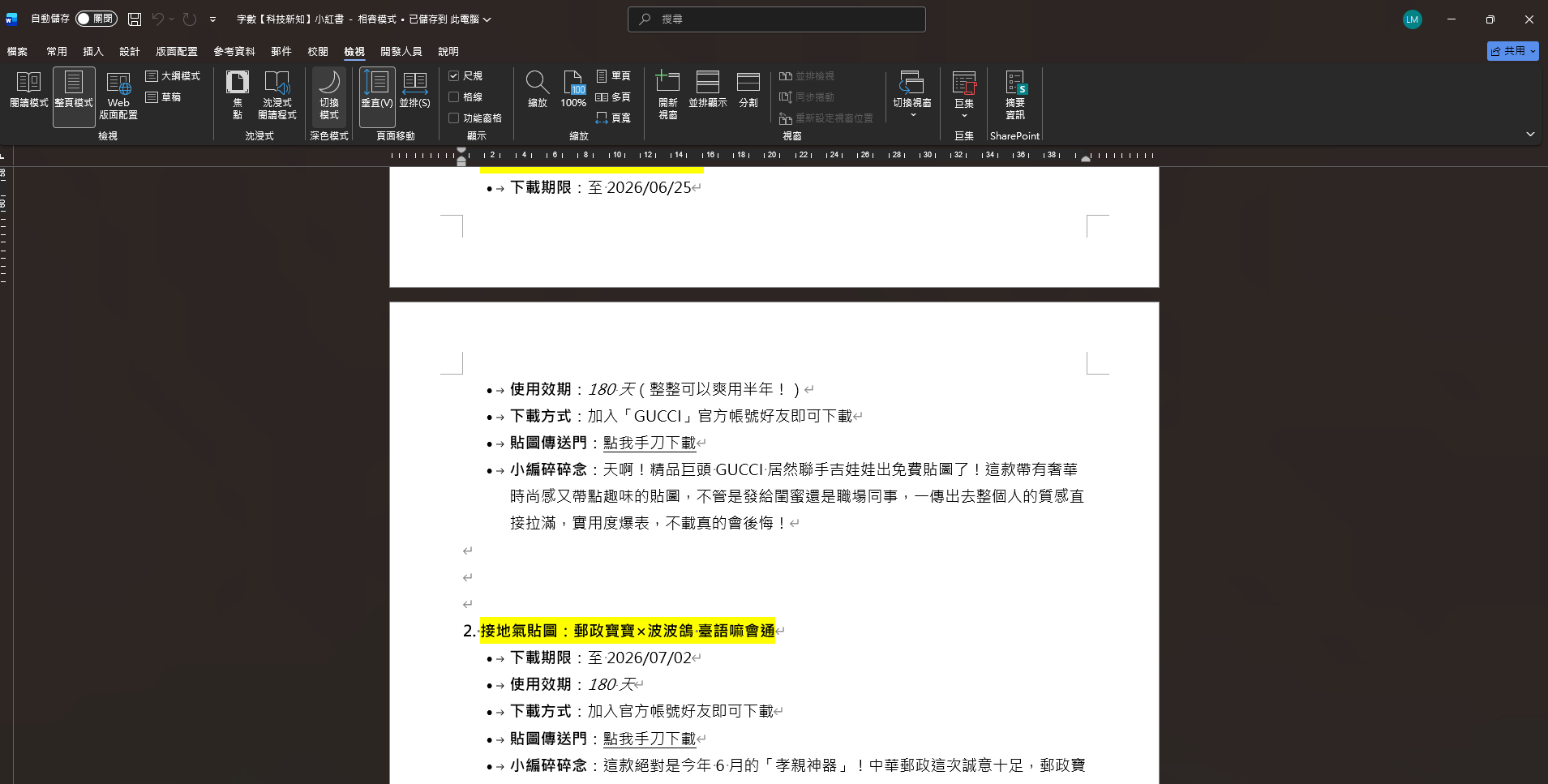Click the right indent marker on ruler
Viewport: 1548px width, 784px height.
click(x=1086, y=159)
